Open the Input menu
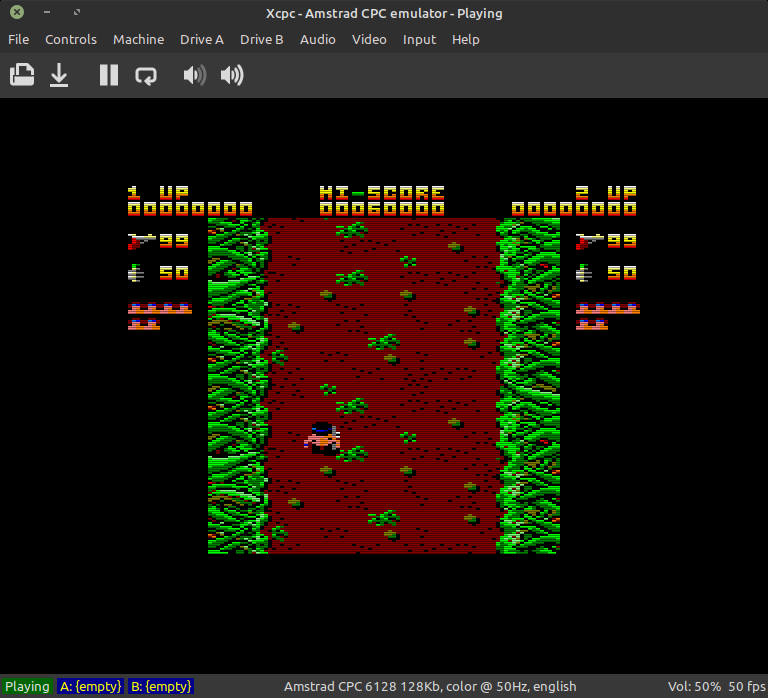This screenshot has width=768, height=698. pos(419,40)
